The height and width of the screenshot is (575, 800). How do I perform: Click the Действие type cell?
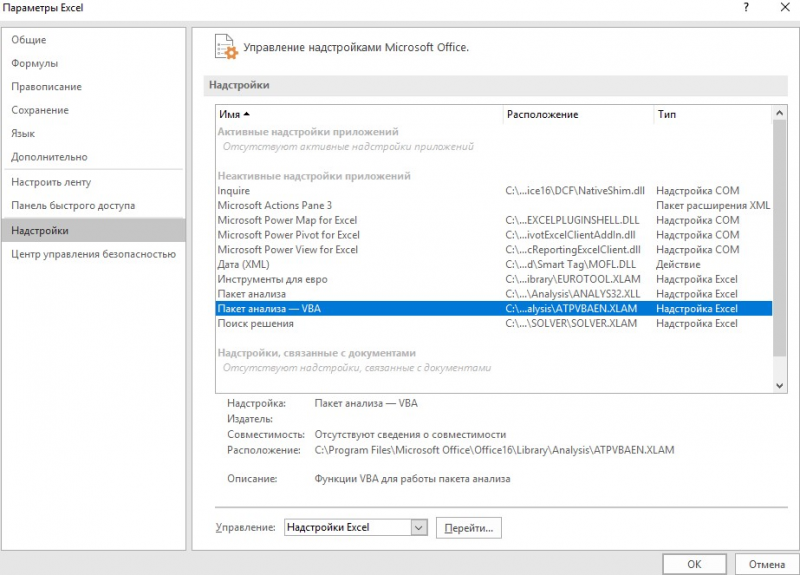(678, 265)
